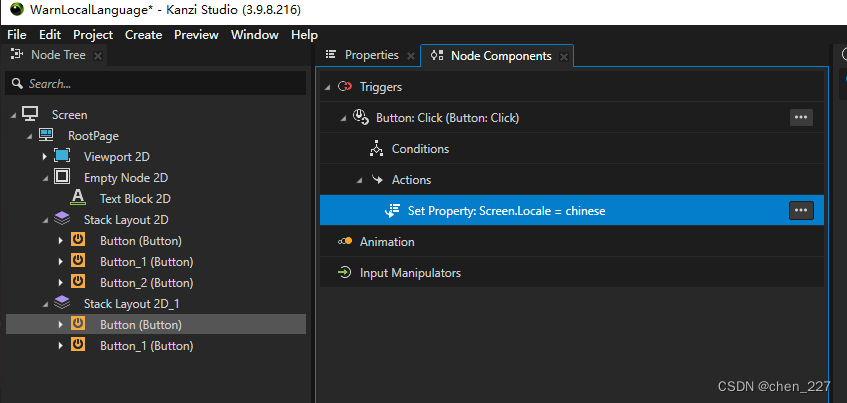The width and height of the screenshot is (847, 403).
Task: Click the Text Block 2D icon
Action: (78, 198)
